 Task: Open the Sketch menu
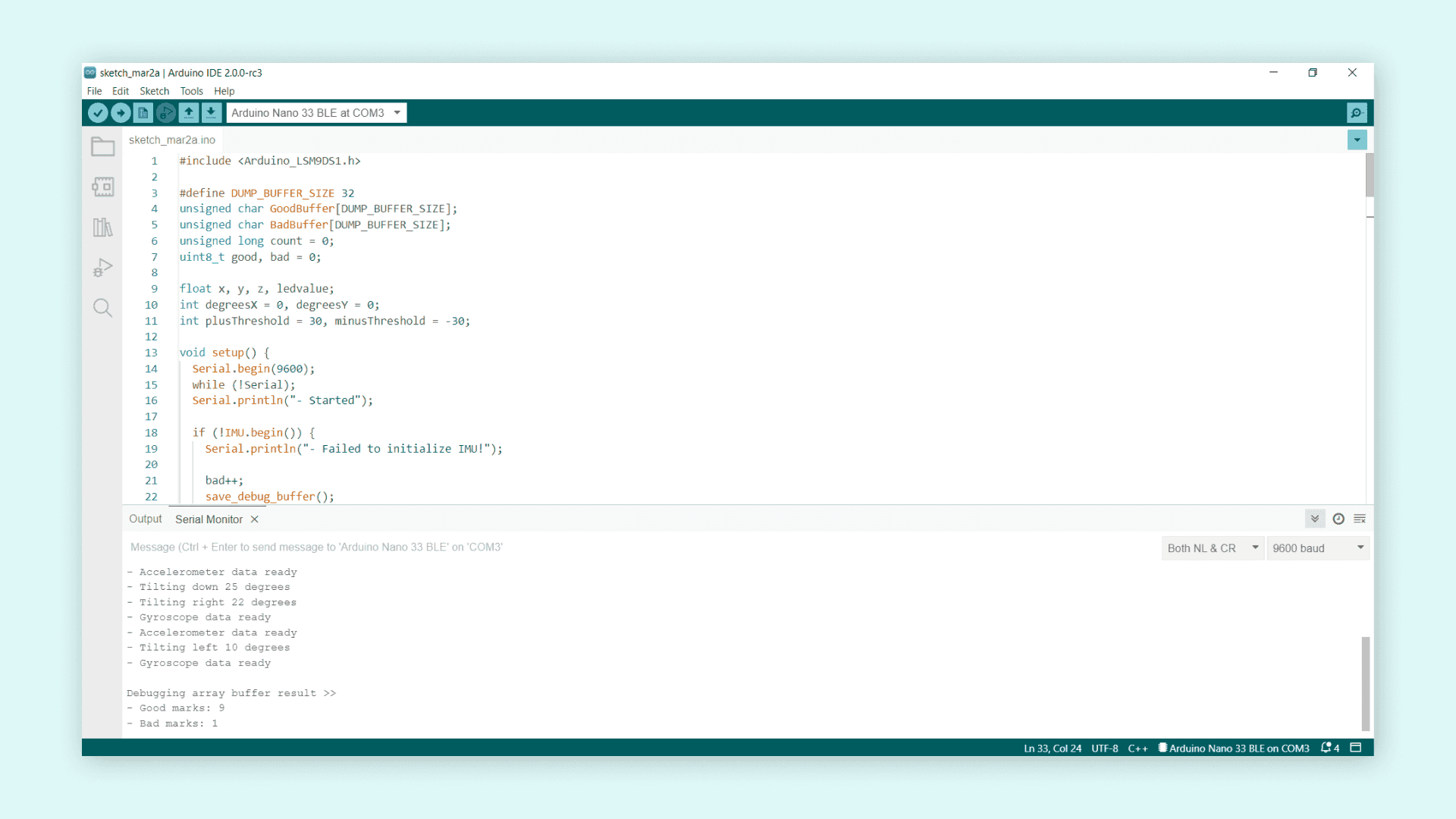pos(154,91)
